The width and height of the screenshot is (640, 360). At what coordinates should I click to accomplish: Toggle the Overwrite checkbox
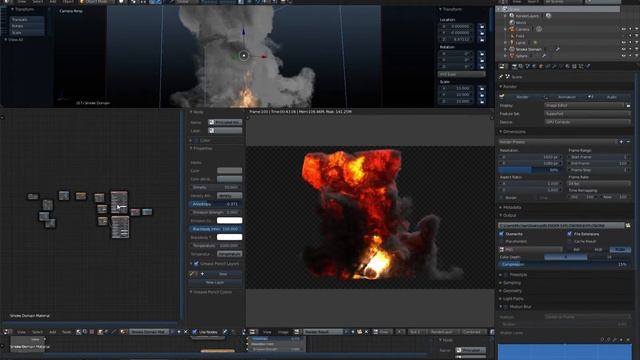(x=501, y=234)
